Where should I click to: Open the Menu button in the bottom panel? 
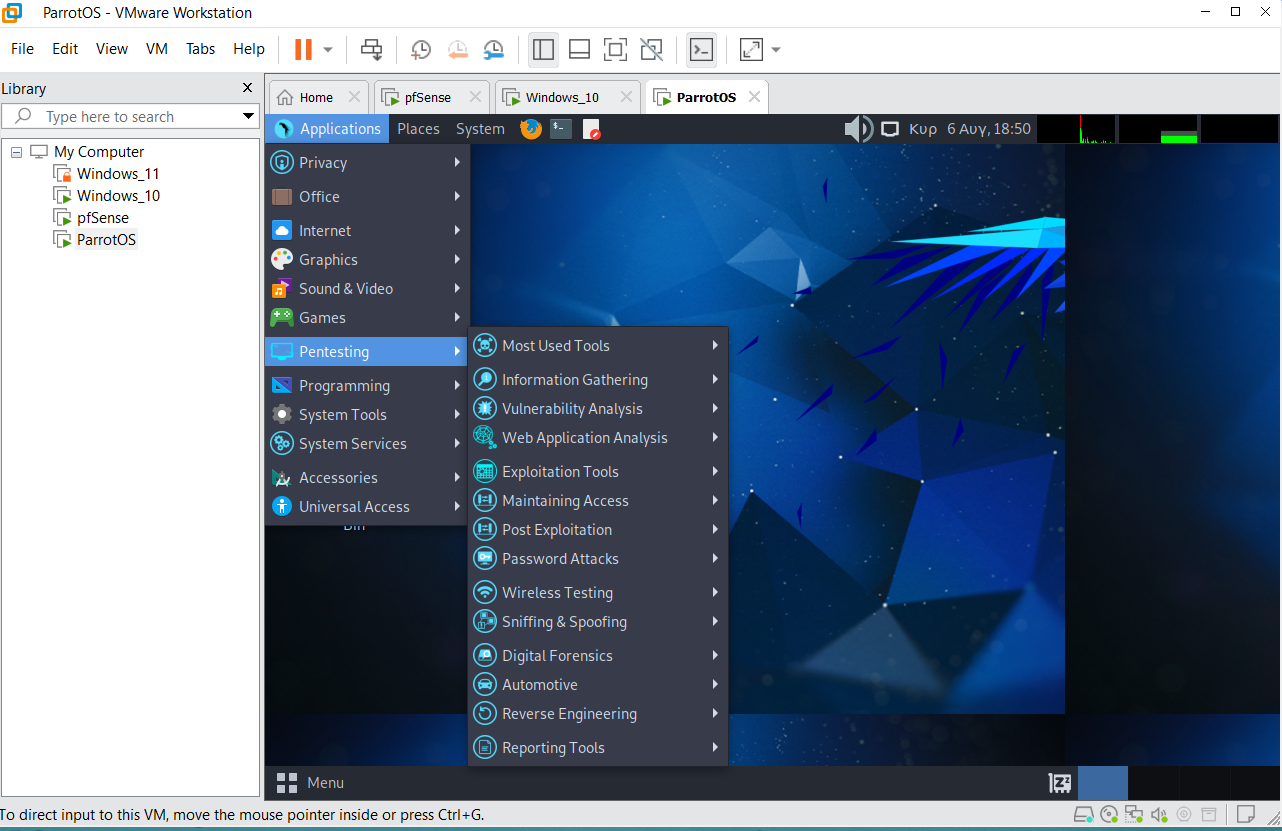pos(310,783)
